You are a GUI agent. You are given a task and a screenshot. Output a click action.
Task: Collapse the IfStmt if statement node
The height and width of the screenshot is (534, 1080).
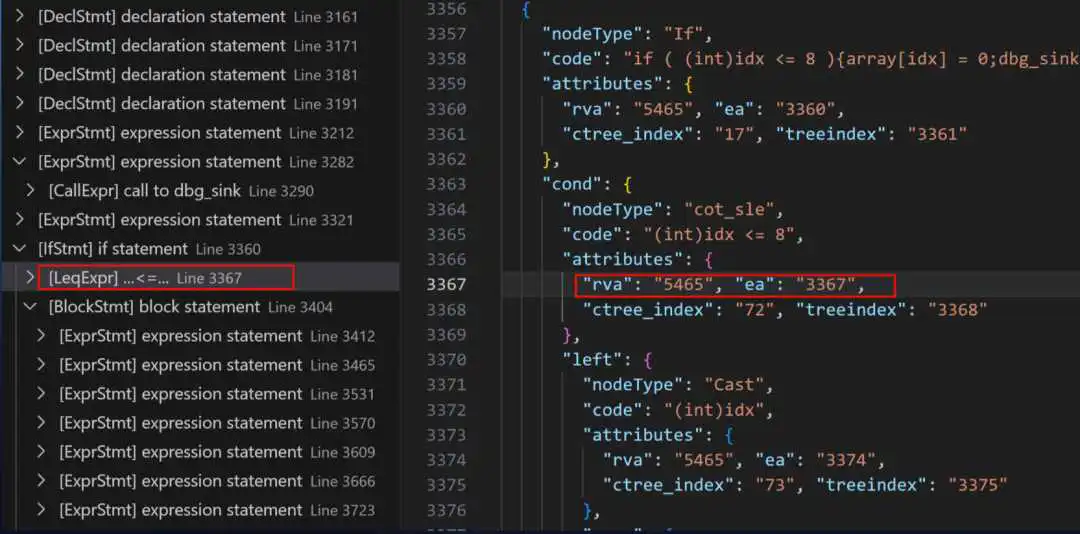tap(19, 249)
